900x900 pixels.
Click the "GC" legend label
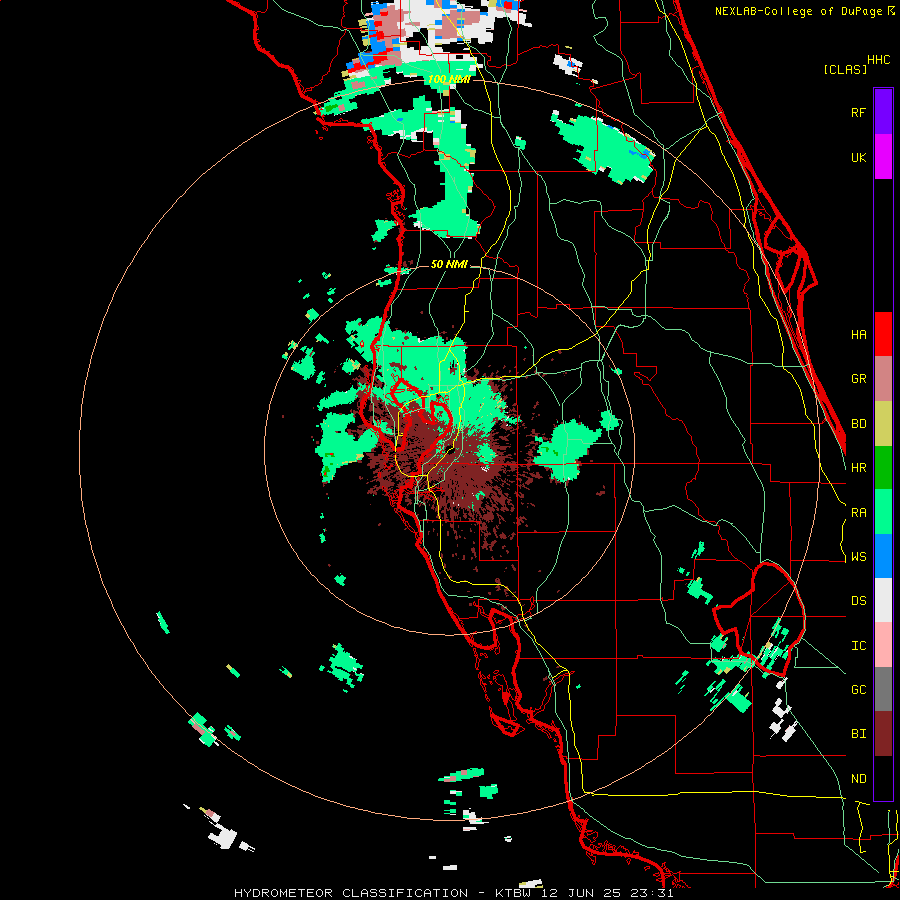point(858,690)
